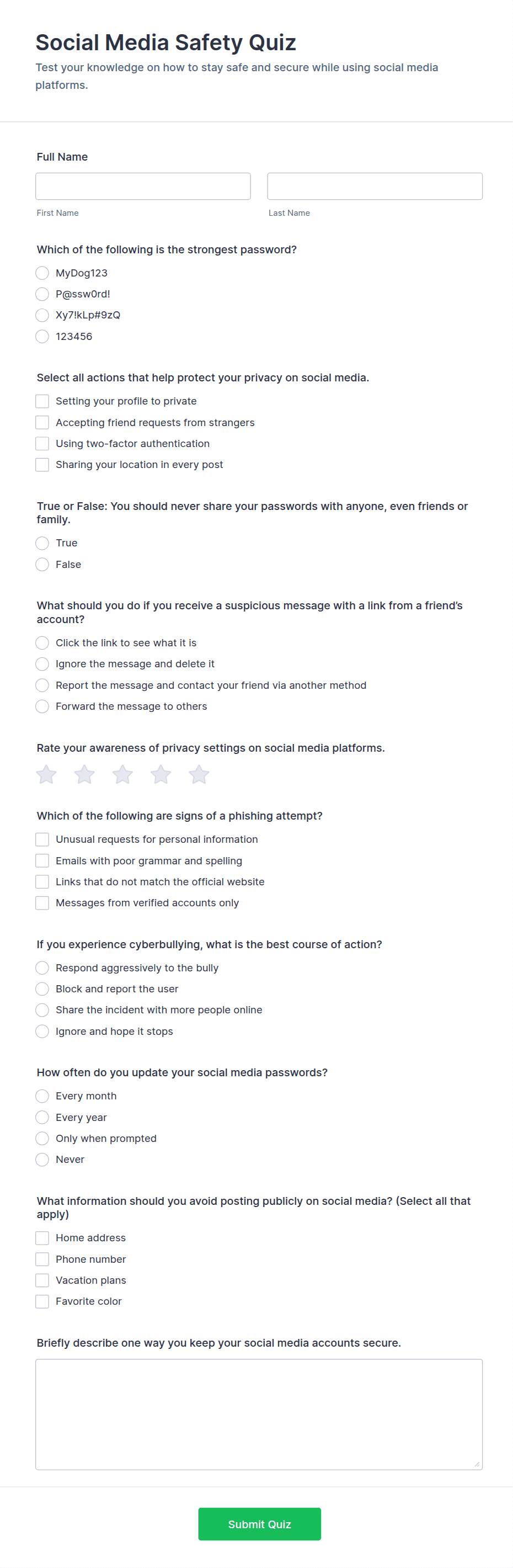
Task: Pick Block and report the user
Action: (42, 989)
